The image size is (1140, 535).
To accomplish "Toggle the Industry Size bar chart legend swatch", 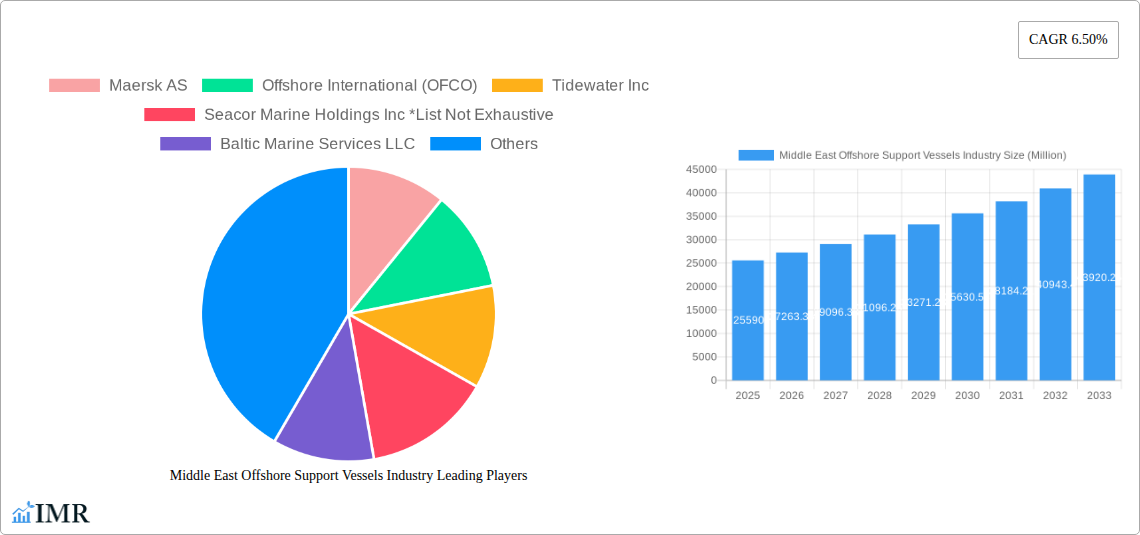I will tap(755, 155).
